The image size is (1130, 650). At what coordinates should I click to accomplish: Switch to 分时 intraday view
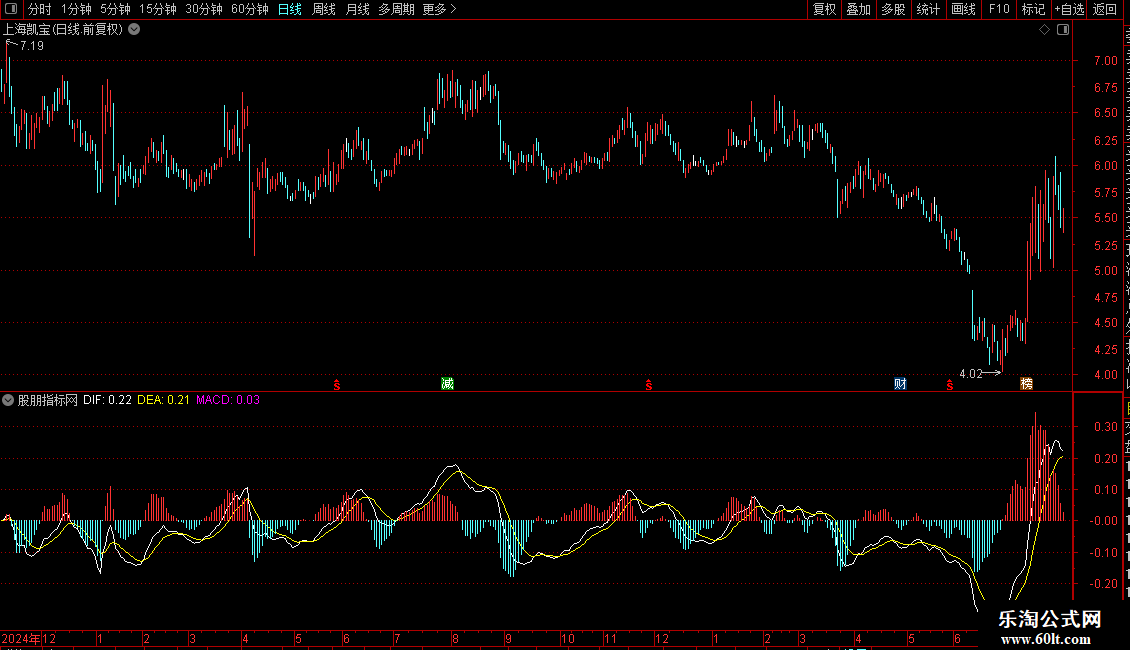coord(40,9)
